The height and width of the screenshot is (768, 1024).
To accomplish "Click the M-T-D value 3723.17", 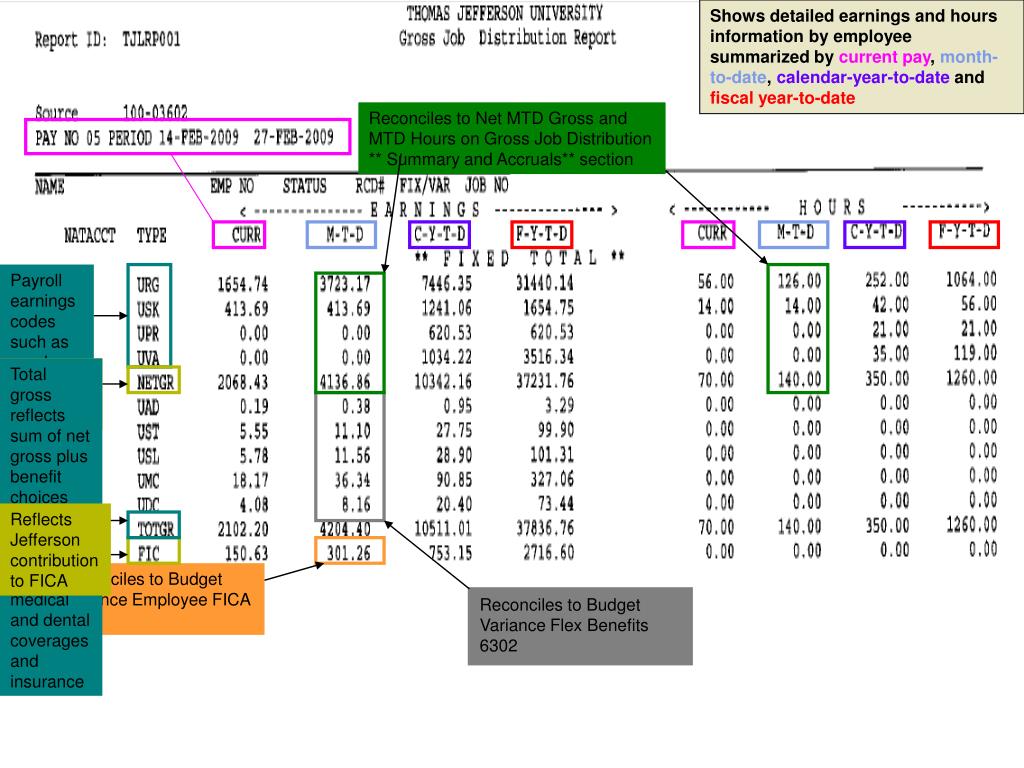I will [x=345, y=284].
